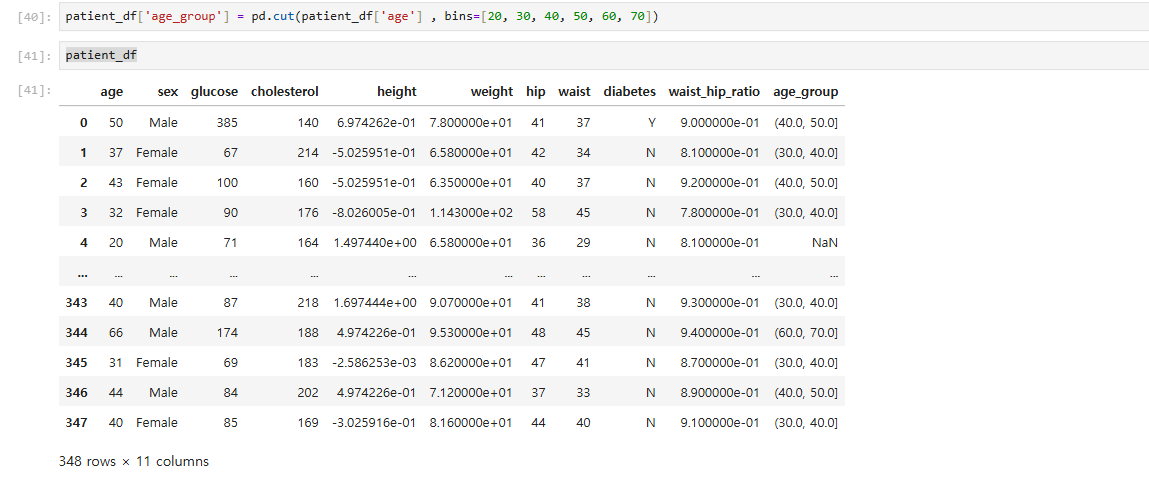Click the waist_hip_ratio column header
1149x490 pixels.
pos(714,92)
